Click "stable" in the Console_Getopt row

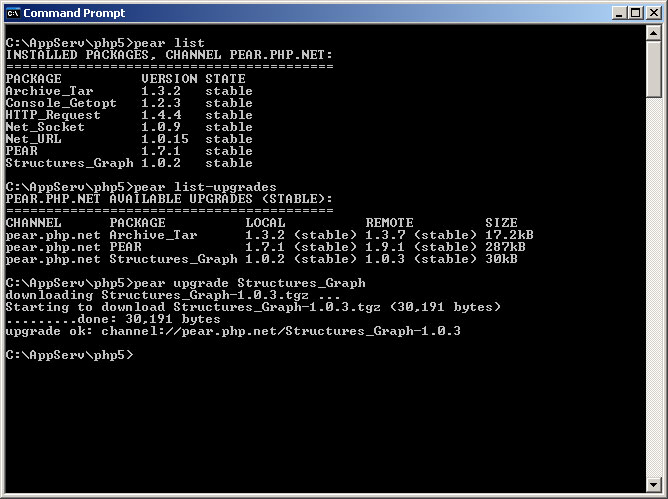(229, 103)
